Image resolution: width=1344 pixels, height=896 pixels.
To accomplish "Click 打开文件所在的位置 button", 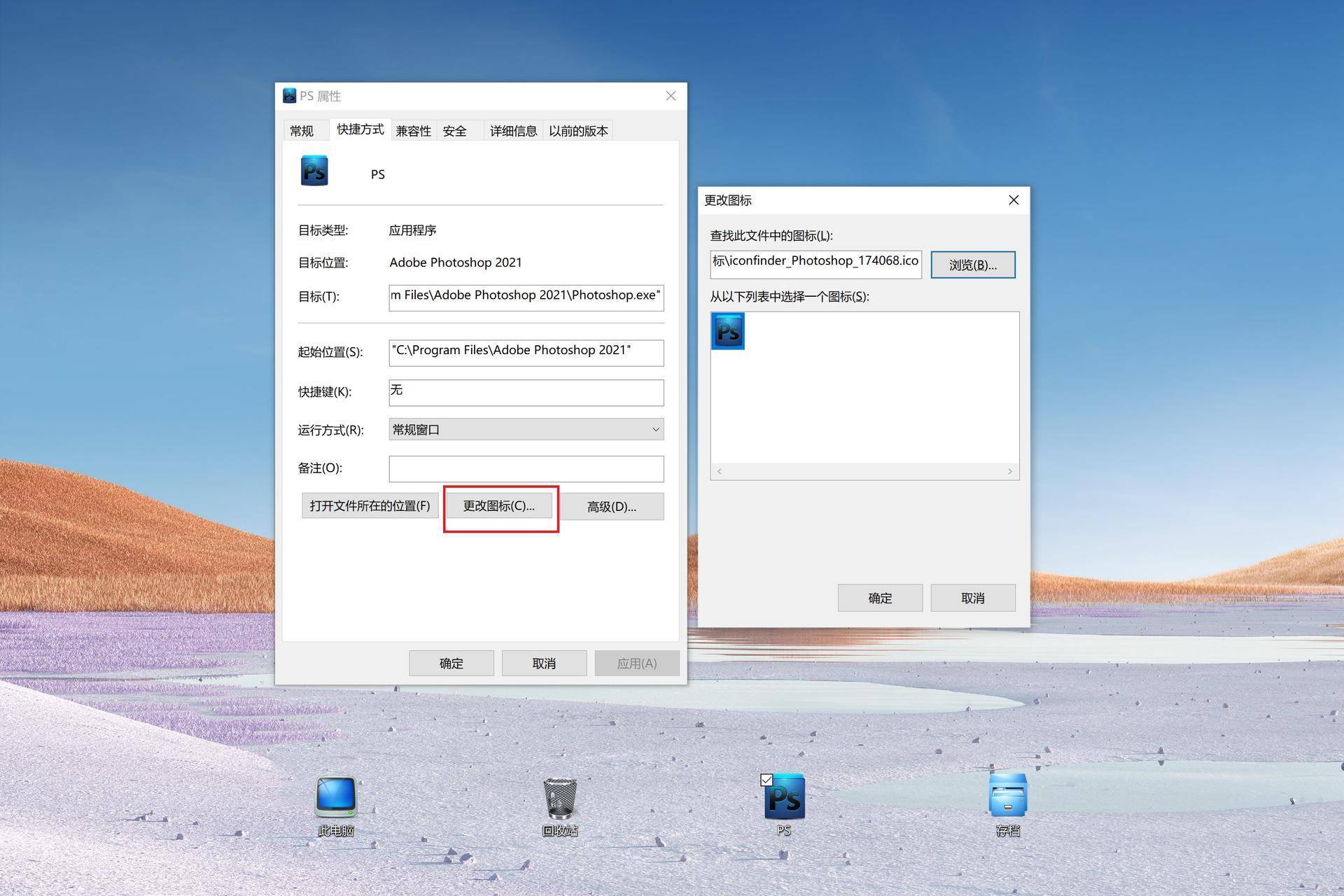I will click(370, 505).
